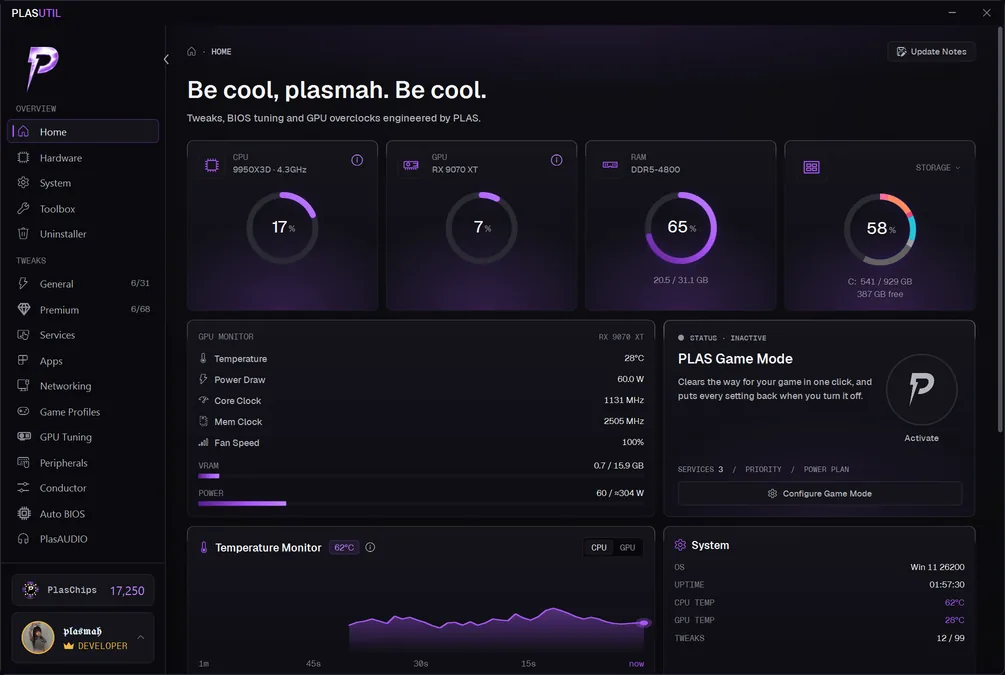
Task: Switch temperature graph to GPU
Action: (627, 547)
